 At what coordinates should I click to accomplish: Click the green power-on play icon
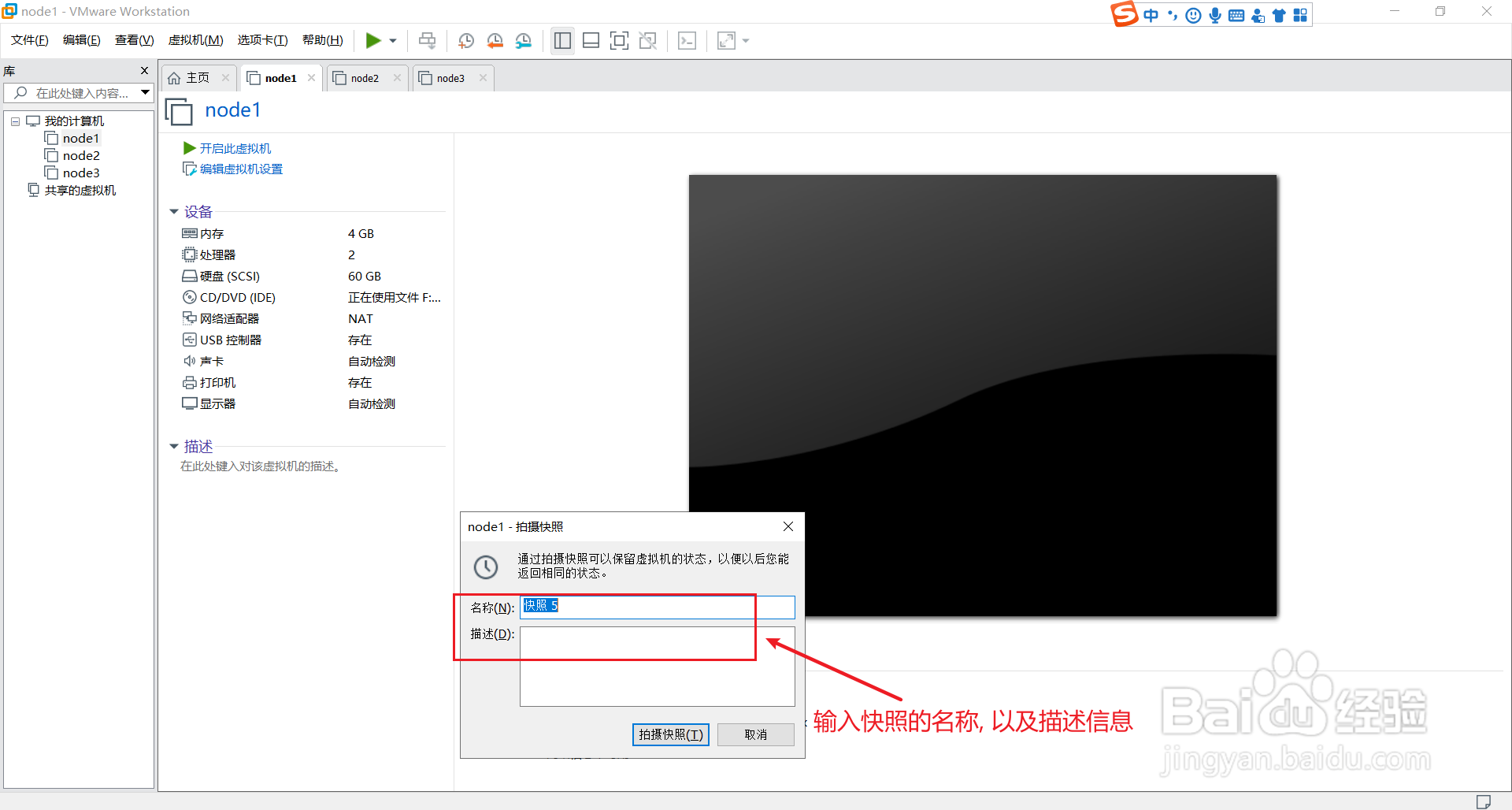tap(373, 40)
